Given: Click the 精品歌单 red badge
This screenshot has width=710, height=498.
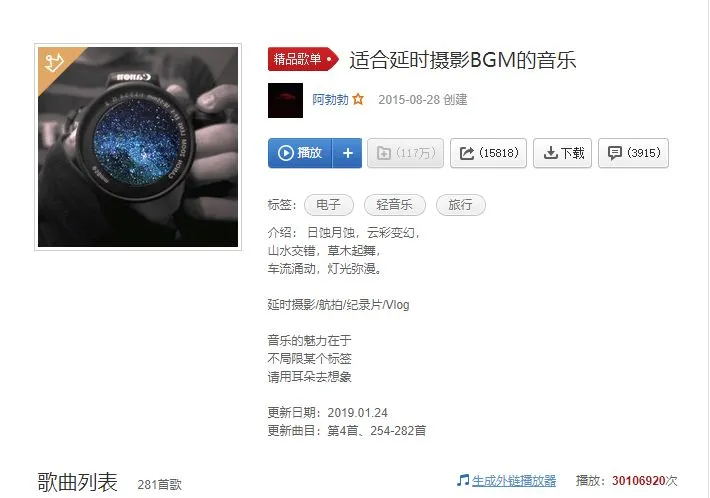Looking at the screenshot, I should [x=303, y=59].
